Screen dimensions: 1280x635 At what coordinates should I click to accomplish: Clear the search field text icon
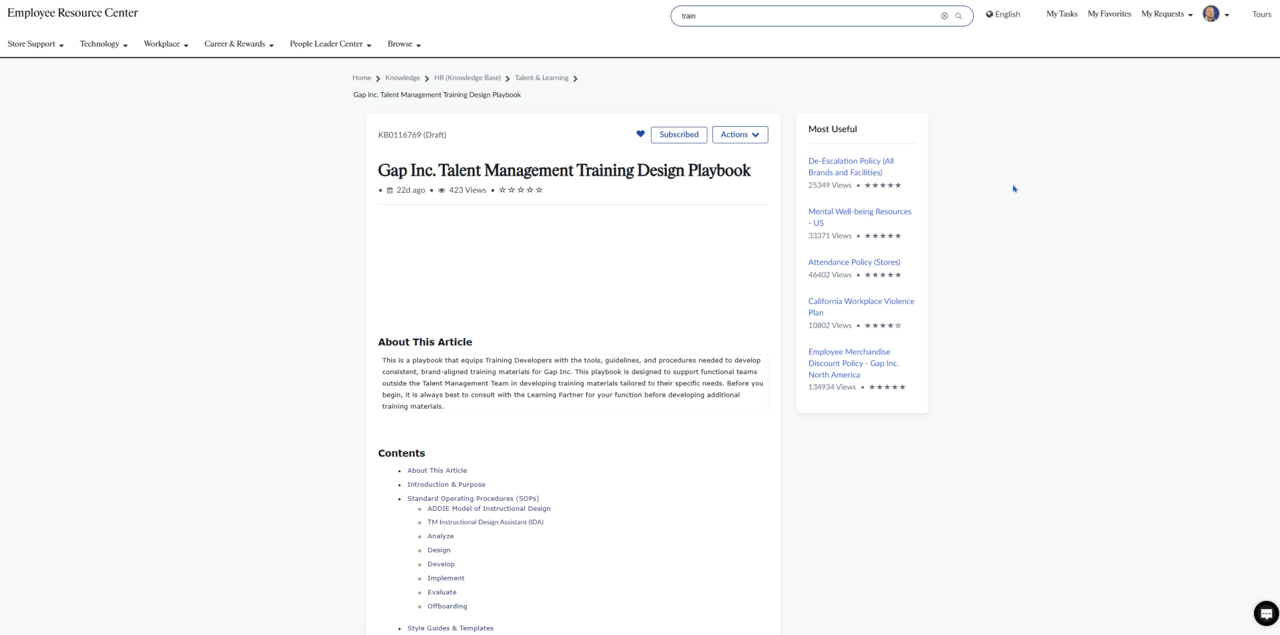(944, 16)
